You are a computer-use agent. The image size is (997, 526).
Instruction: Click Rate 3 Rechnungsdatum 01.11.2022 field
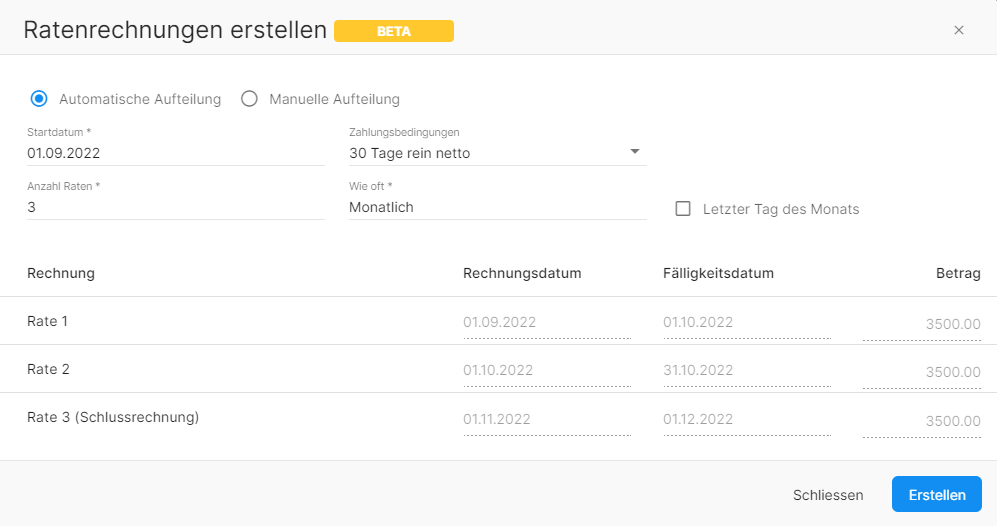[x=546, y=419]
